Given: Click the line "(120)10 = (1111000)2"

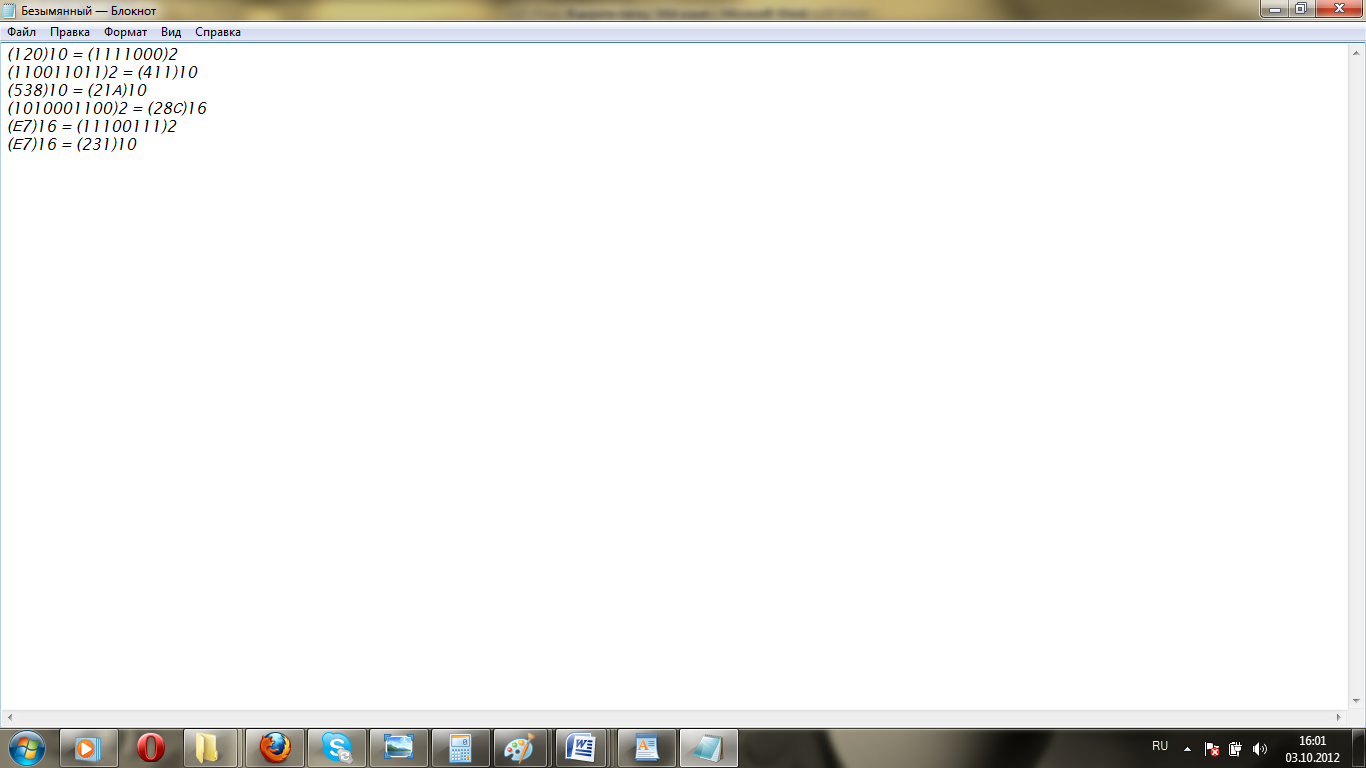Looking at the screenshot, I should point(92,54).
